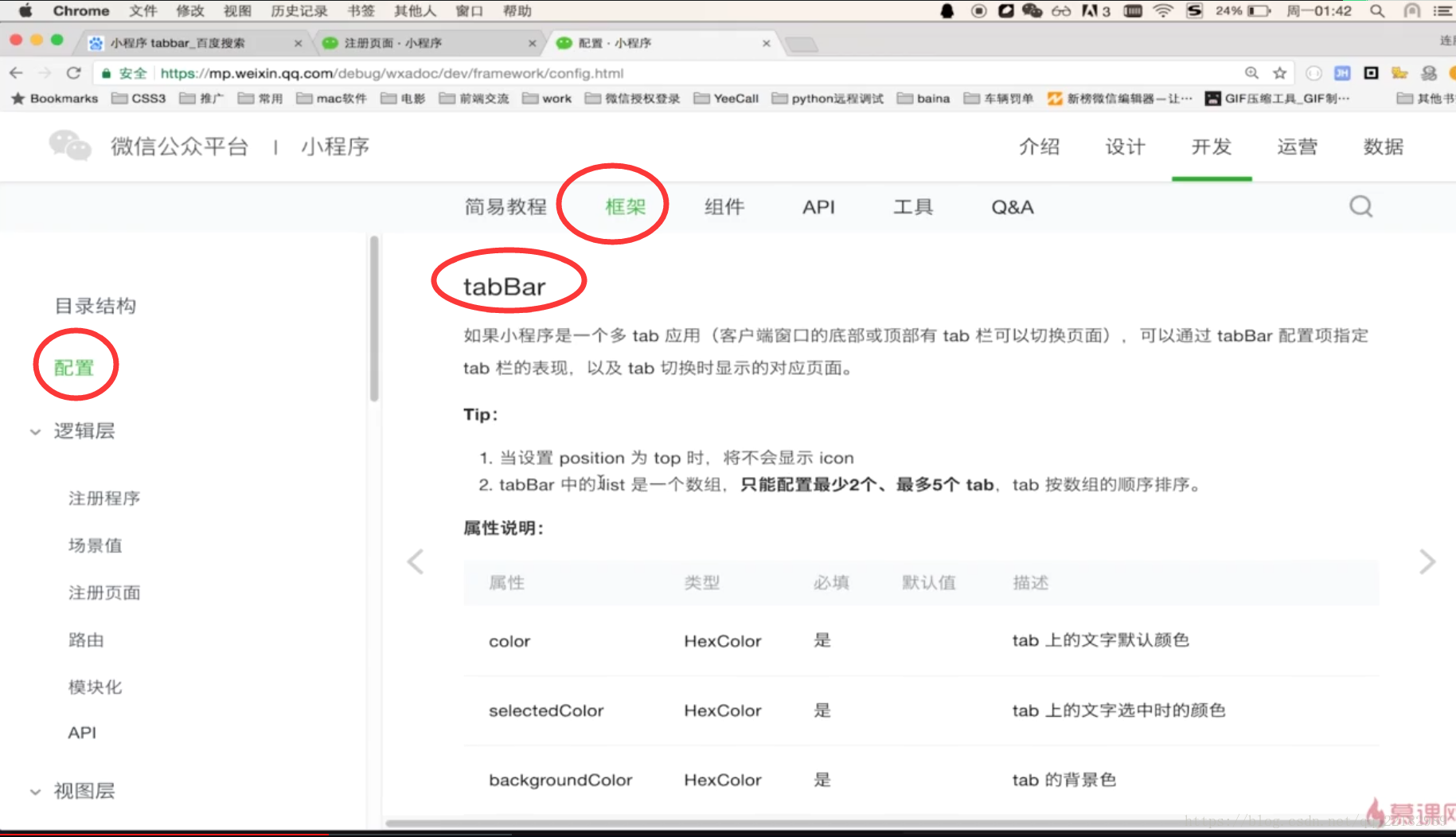Close the 配置 · 小程序 tab
Image resolution: width=1456 pixels, height=837 pixels.
tap(767, 43)
